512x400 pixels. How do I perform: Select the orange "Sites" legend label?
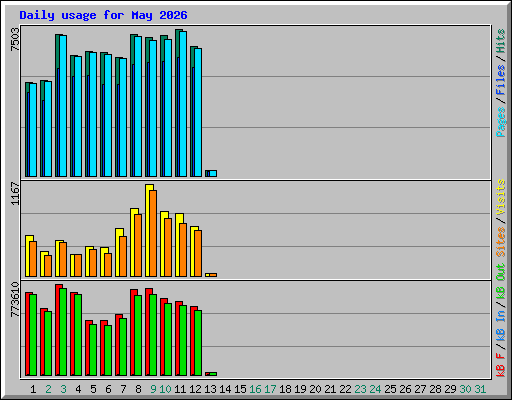(500, 242)
